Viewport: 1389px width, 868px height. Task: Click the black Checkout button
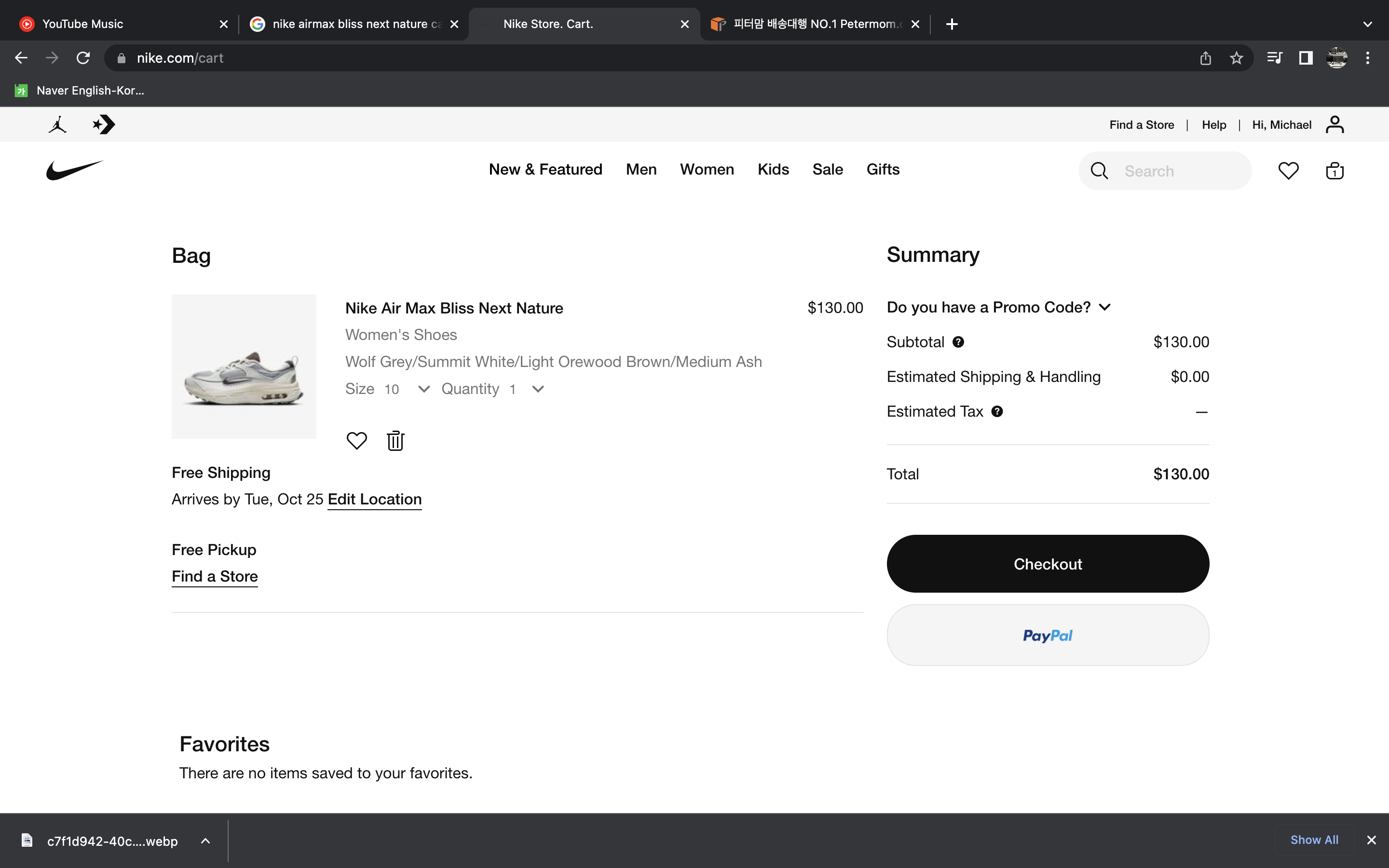[x=1048, y=564]
